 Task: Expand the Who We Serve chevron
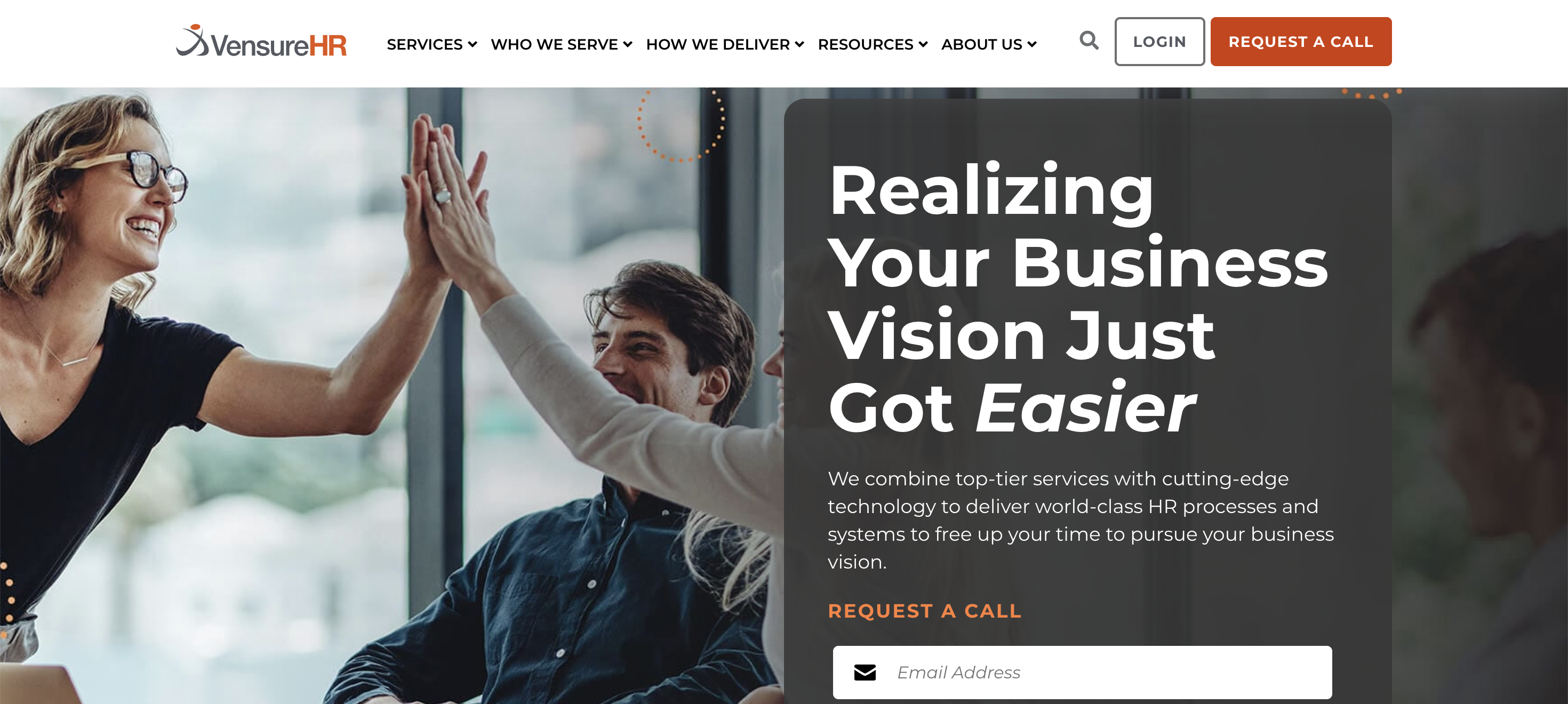click(x=628, y=44)
